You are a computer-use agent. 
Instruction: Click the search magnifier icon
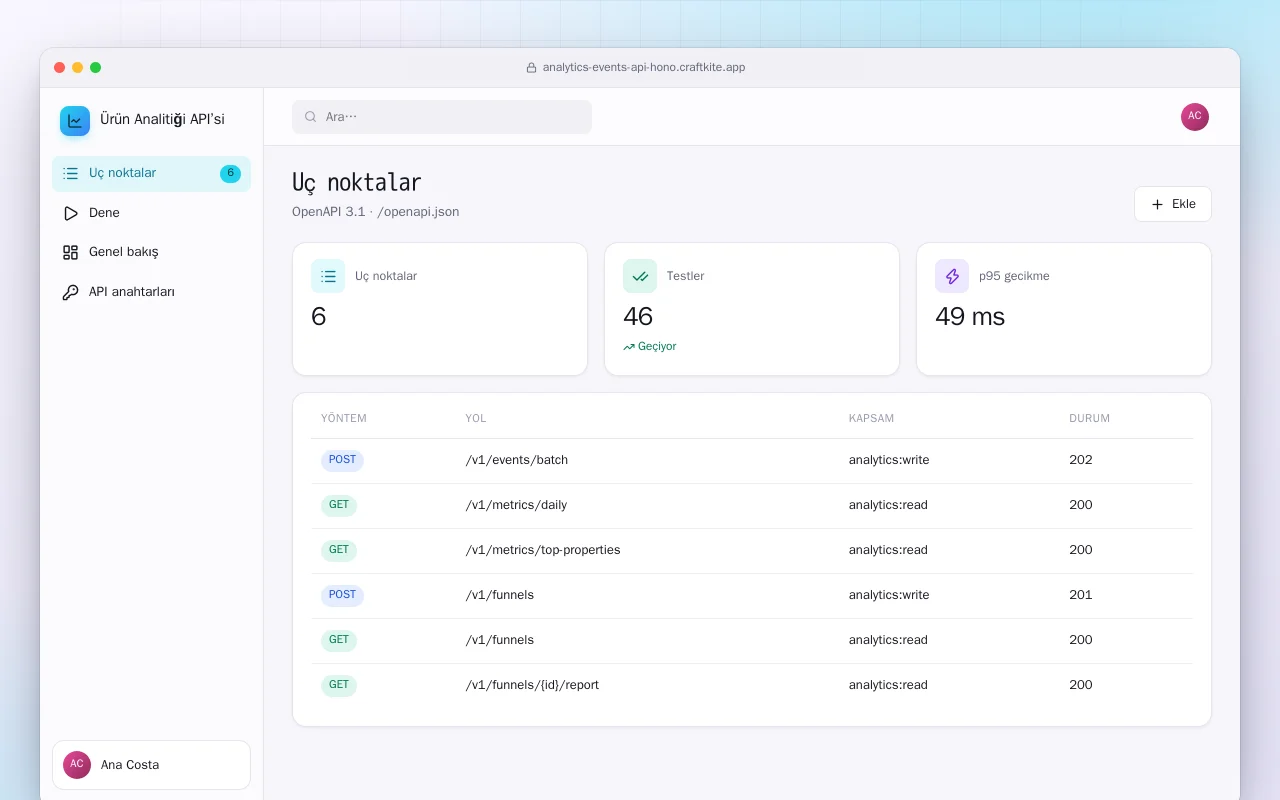point(311,117)
